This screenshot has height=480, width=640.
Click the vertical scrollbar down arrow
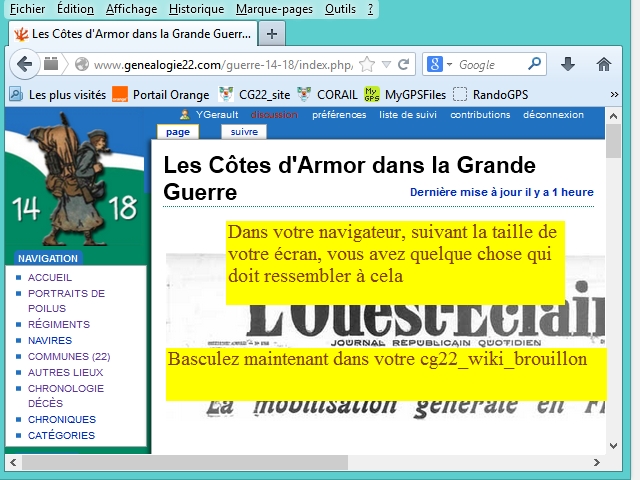(613, 446)
